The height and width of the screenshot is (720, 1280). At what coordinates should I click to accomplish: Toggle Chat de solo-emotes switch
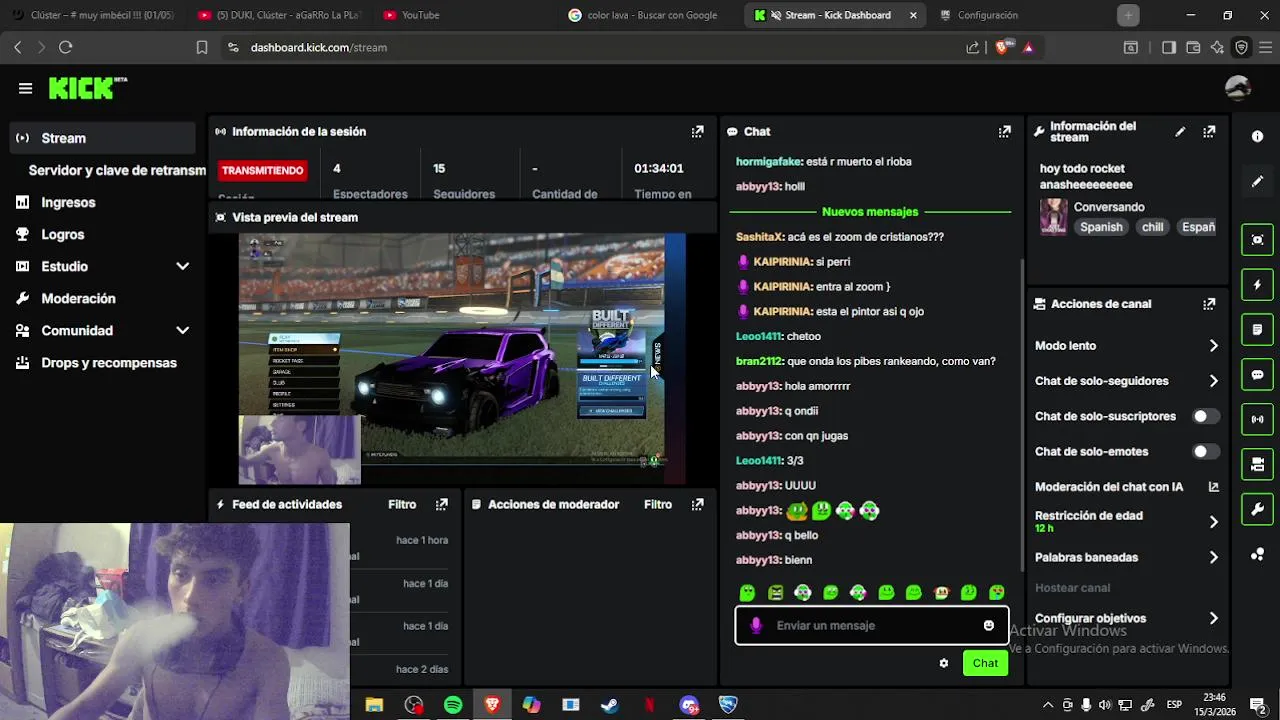click(1206, 451)
